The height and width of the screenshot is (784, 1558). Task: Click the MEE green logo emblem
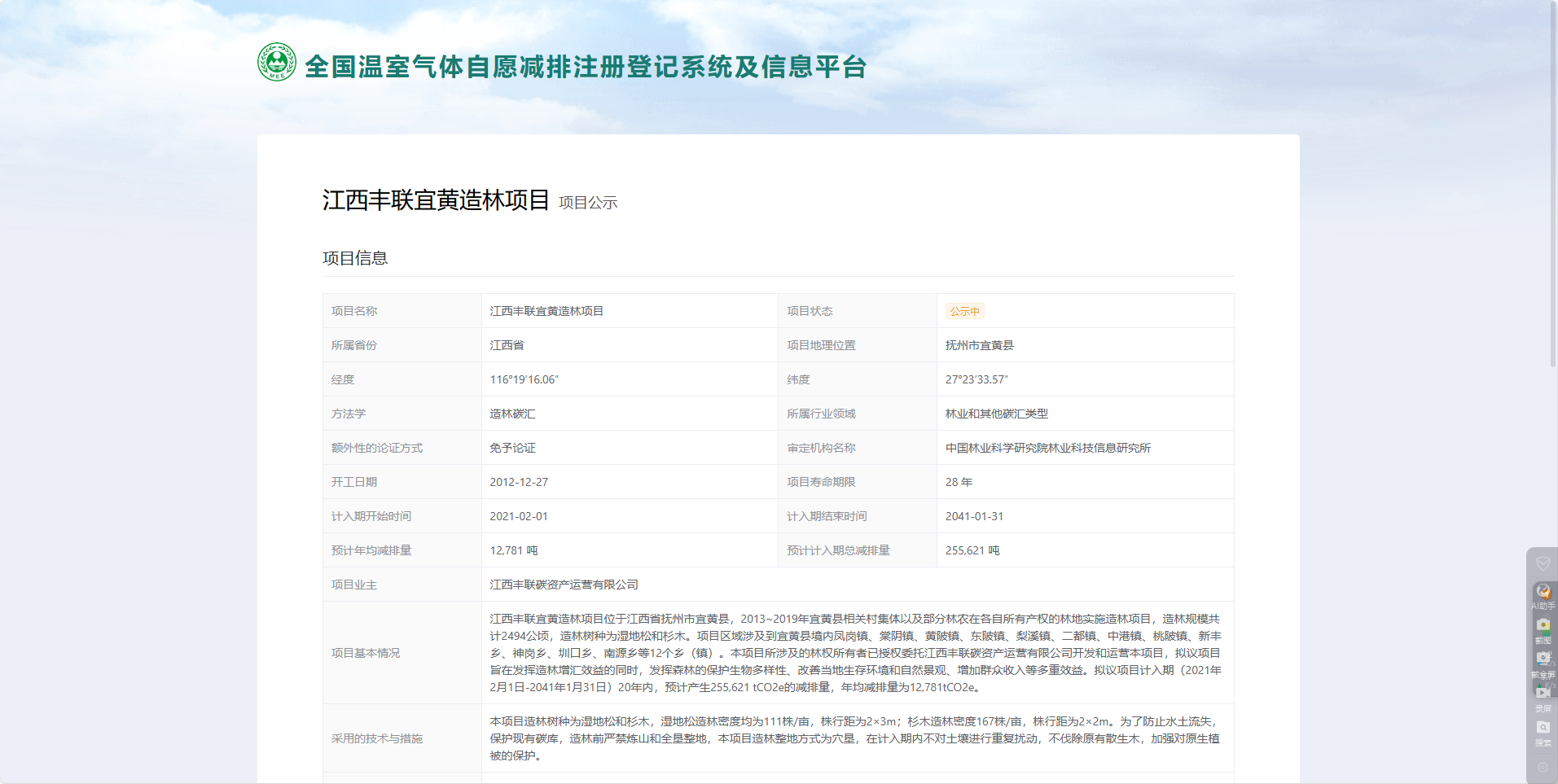tap(277, 63)
